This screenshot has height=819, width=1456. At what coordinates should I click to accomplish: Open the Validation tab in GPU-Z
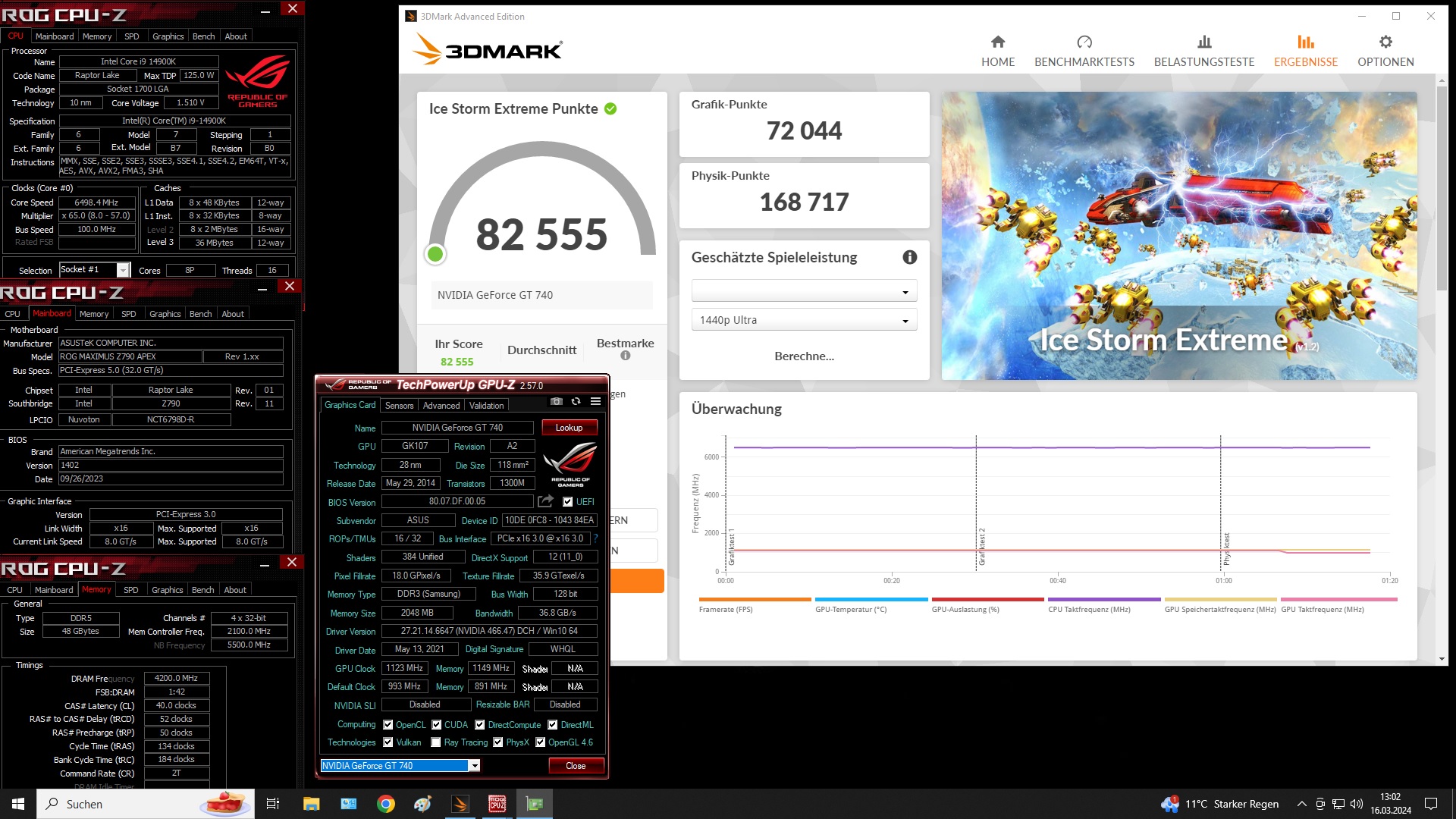(486, 406)
